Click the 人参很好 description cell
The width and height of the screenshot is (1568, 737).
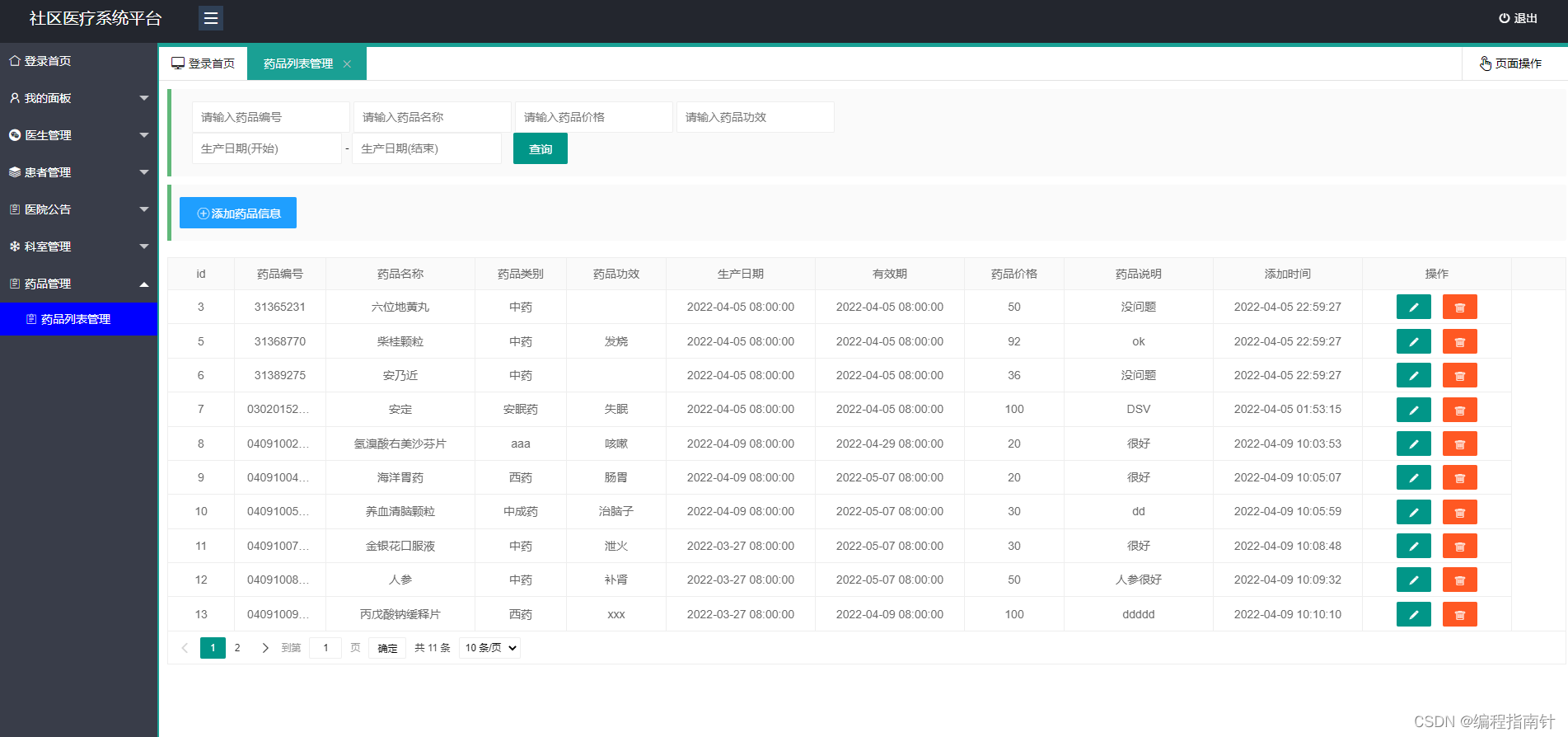click(1139, 580)
